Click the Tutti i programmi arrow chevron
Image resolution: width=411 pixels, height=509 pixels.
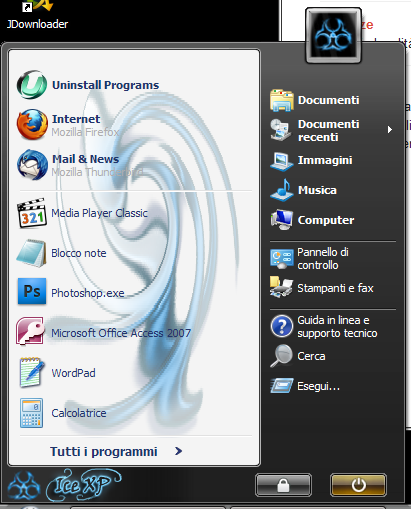179,451
